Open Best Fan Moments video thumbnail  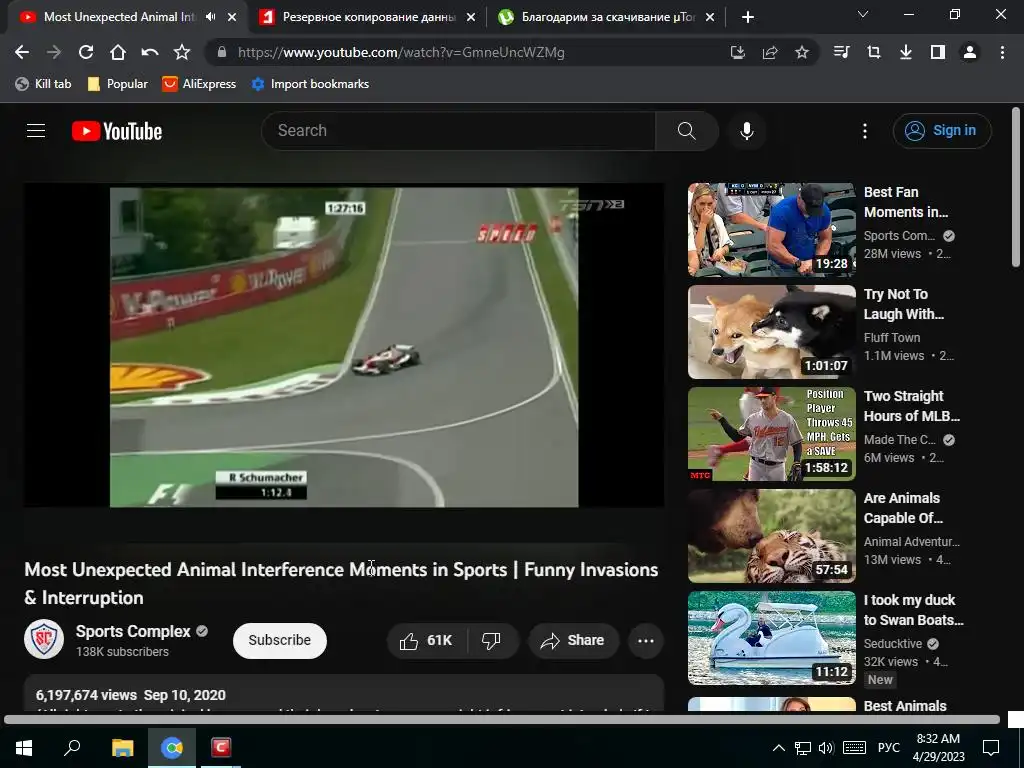tap(771, 230)
